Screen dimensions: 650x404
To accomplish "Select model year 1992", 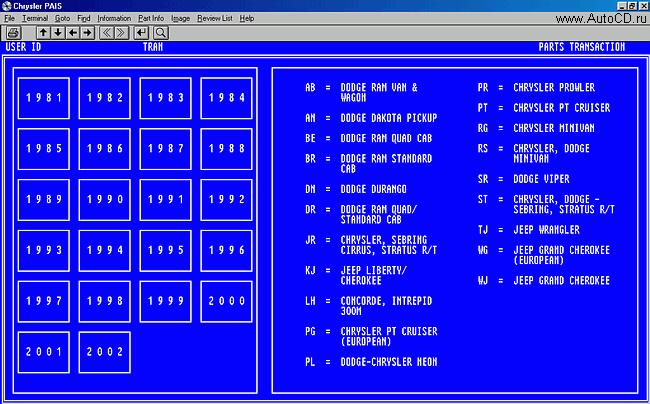I will (226, 200).
